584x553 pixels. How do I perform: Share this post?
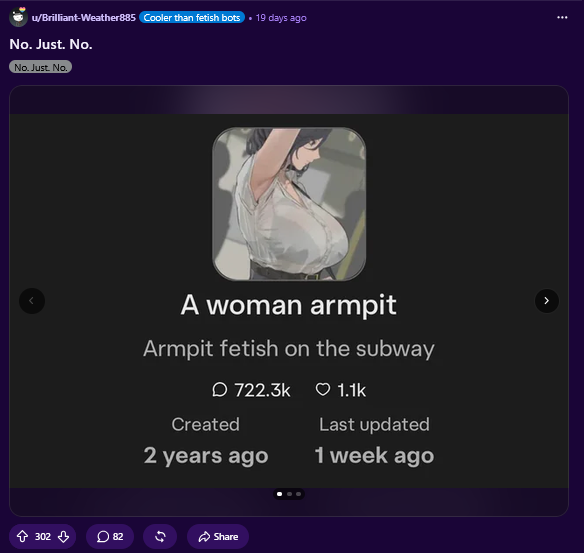[x=218, y=536]
